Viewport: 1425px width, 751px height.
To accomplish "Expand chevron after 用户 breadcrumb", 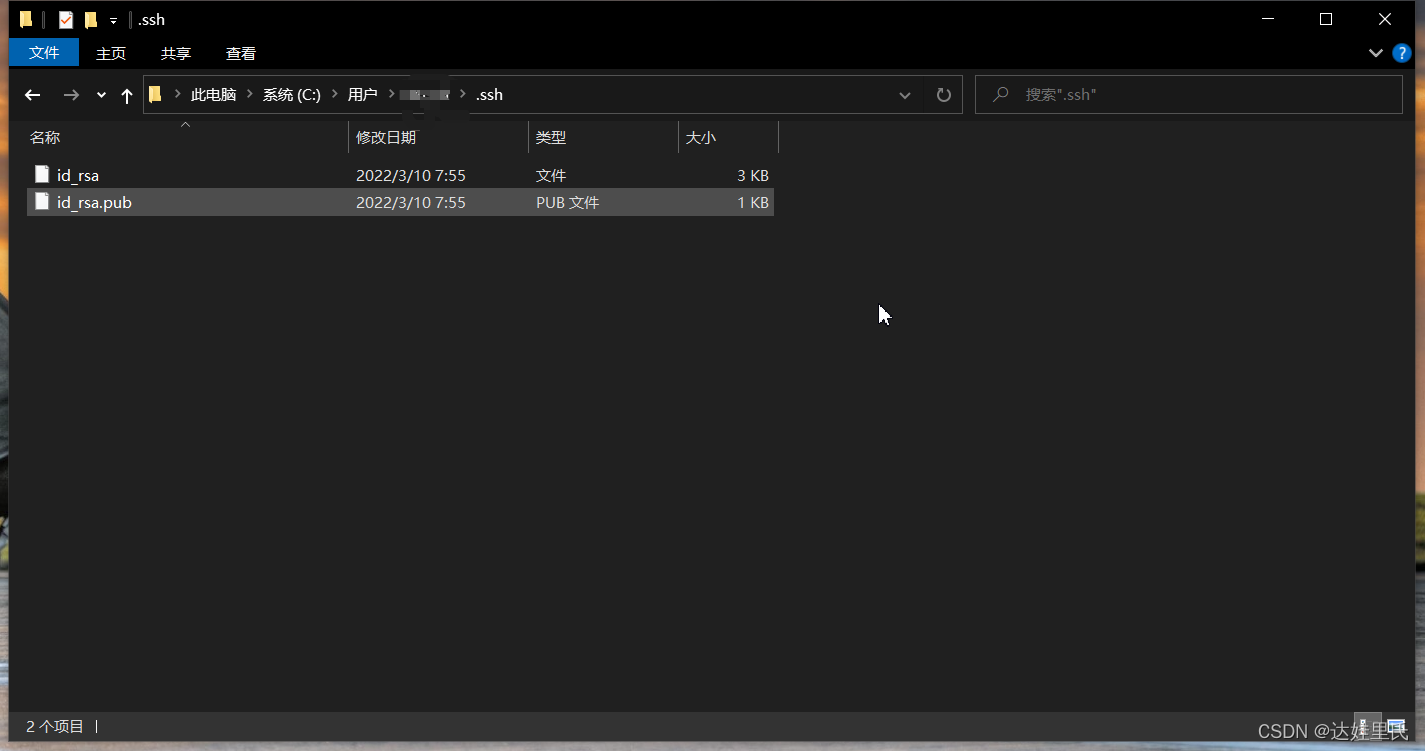I will (x=390, y=94).
